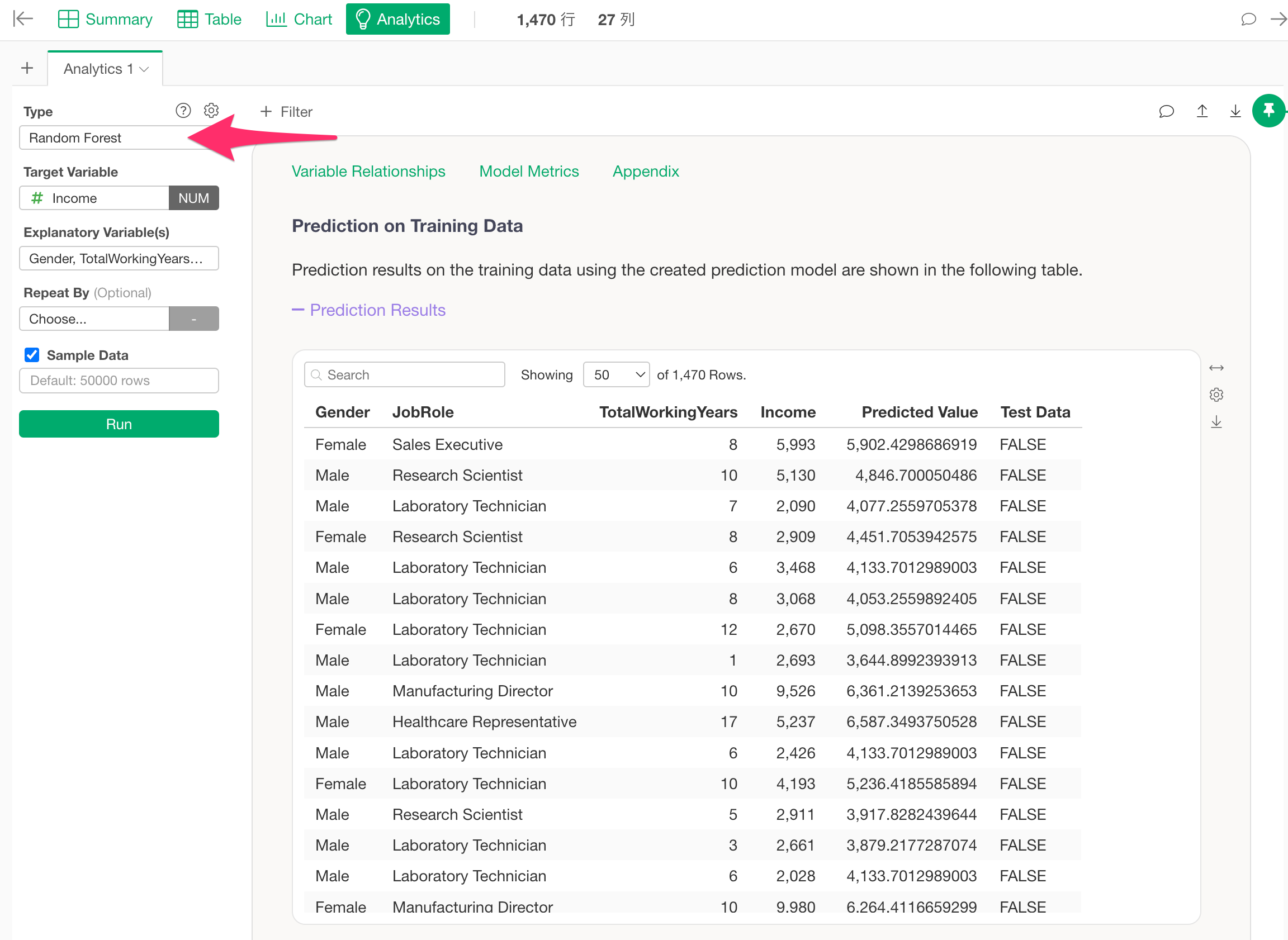Click the help question mark icon by Type

pyautogui.click(x=183, y=111)
